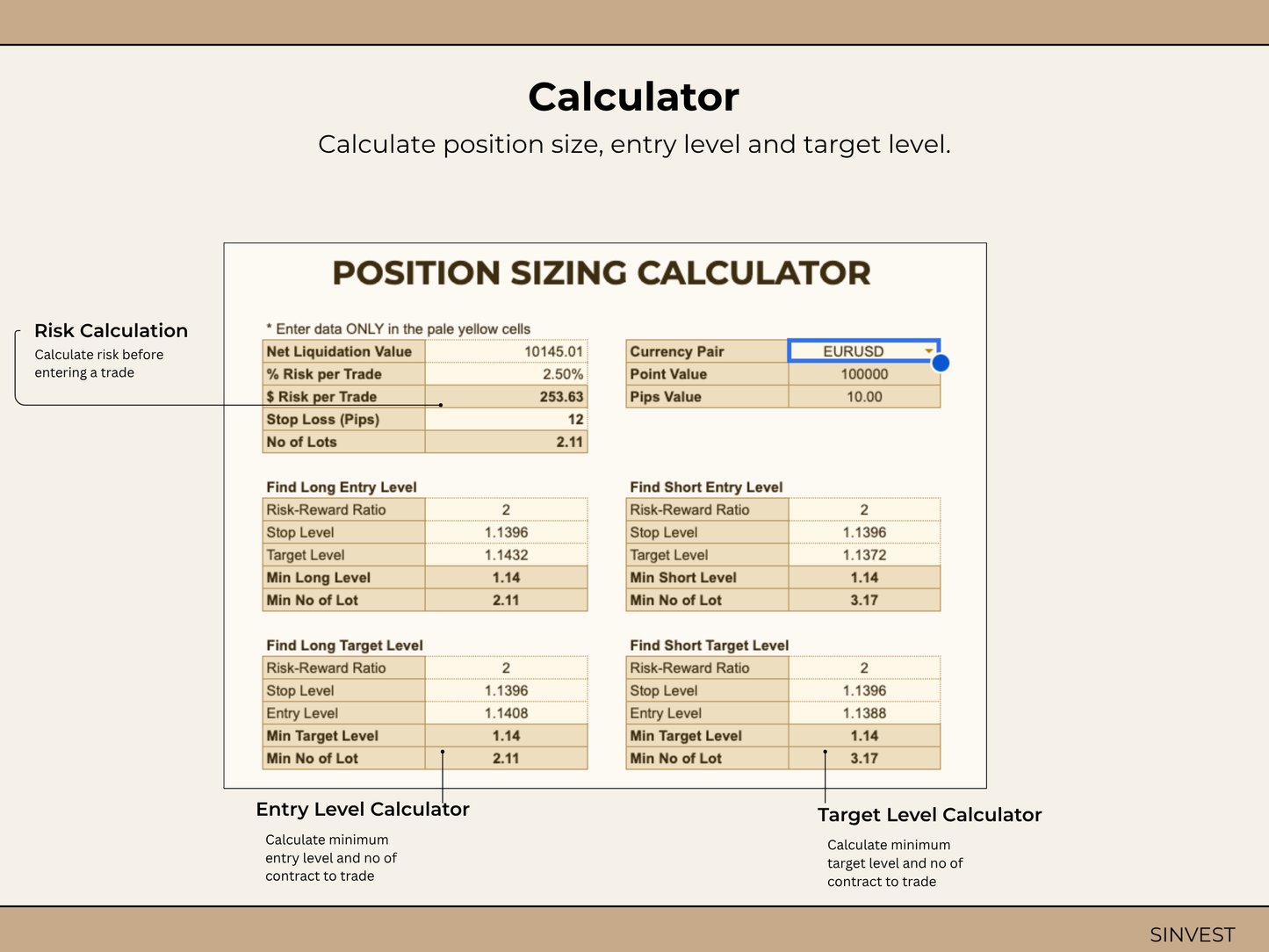The width and height of the screenshot is (1269, 952).
Task: Select the % Risk per Trade value 2.50%
Action: (x=506, y=374)
